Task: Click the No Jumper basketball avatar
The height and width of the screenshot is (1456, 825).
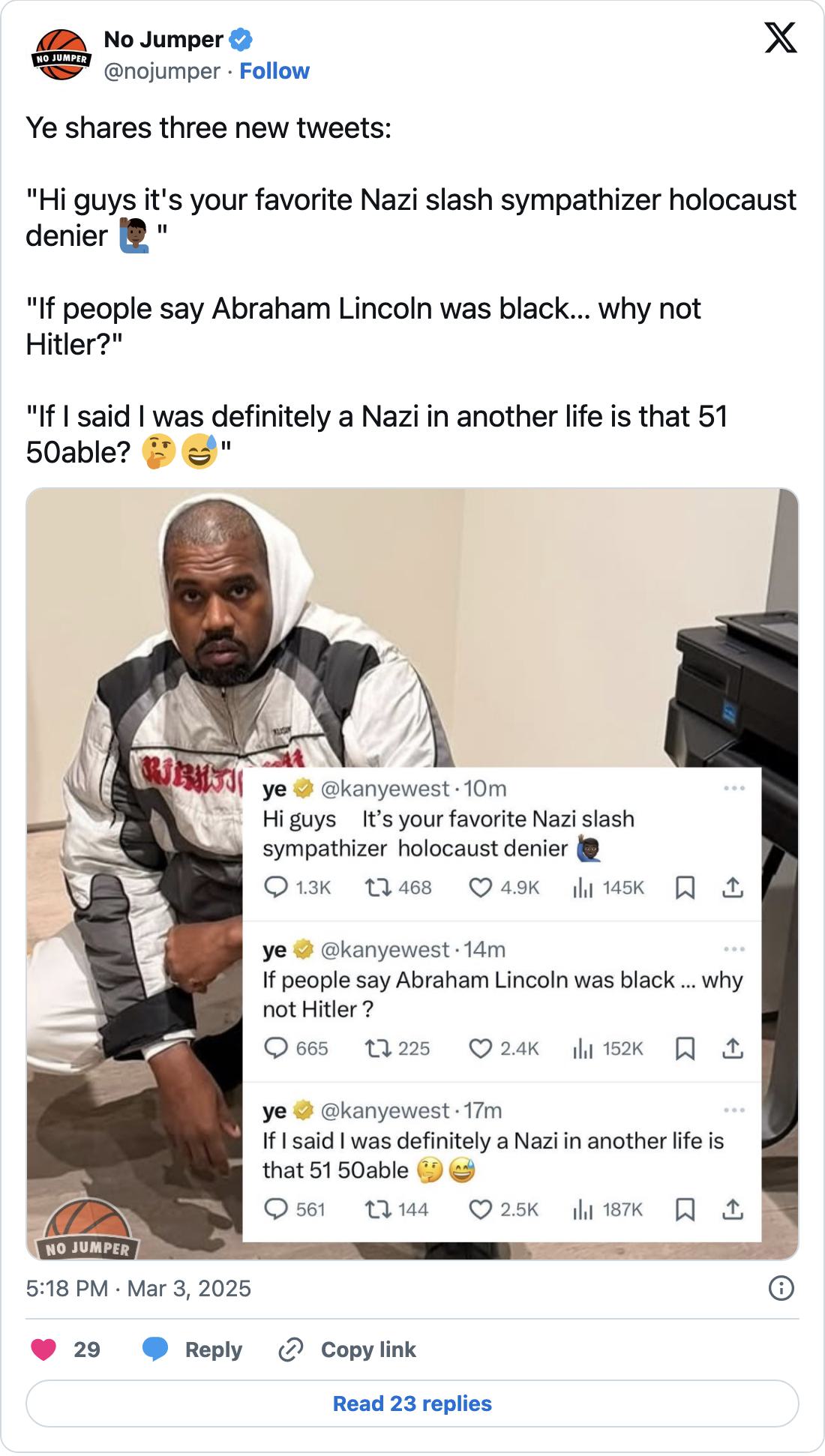Action: 61,55
